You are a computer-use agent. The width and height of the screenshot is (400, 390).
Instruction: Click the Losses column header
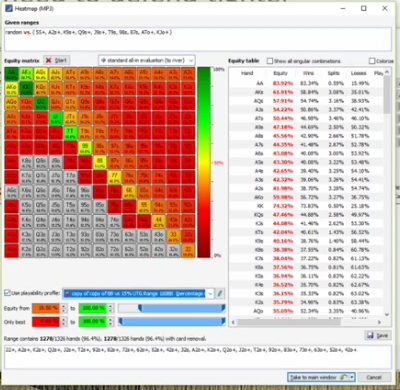coord(358,73)
